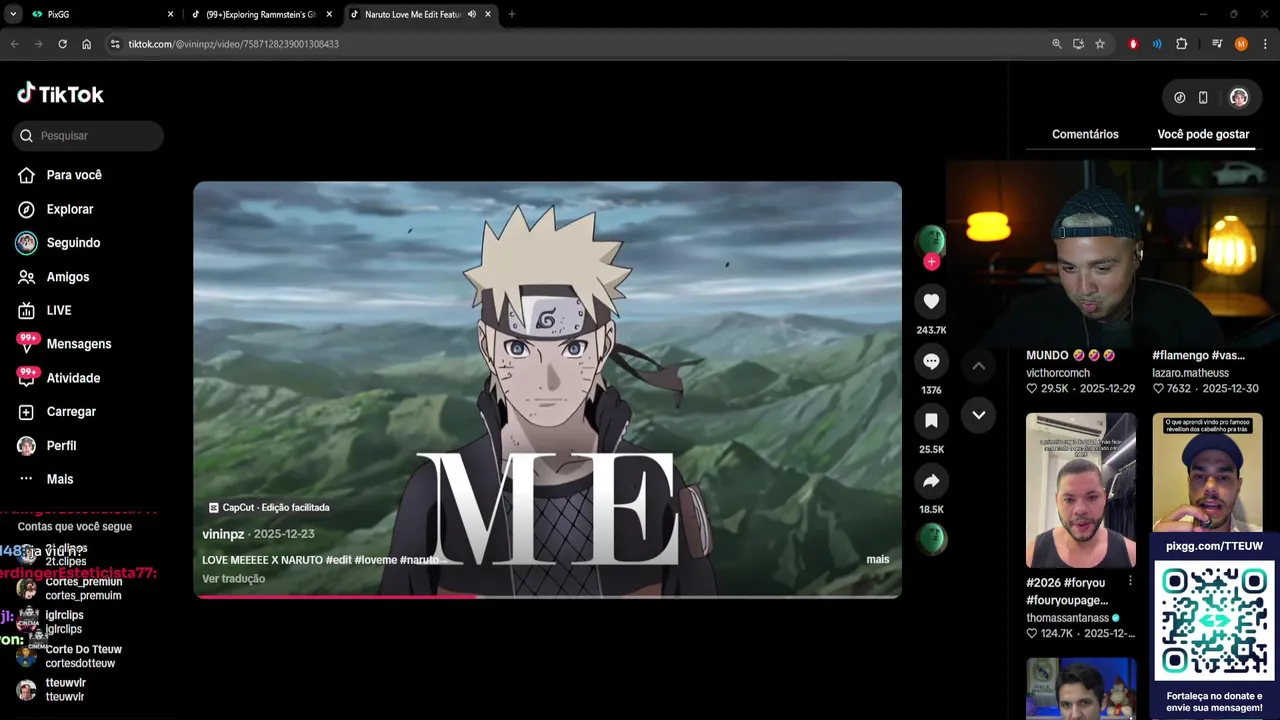Open the victhorcomch profile link
Viewport: 1280px width, 720px height.
(1058, 373)
